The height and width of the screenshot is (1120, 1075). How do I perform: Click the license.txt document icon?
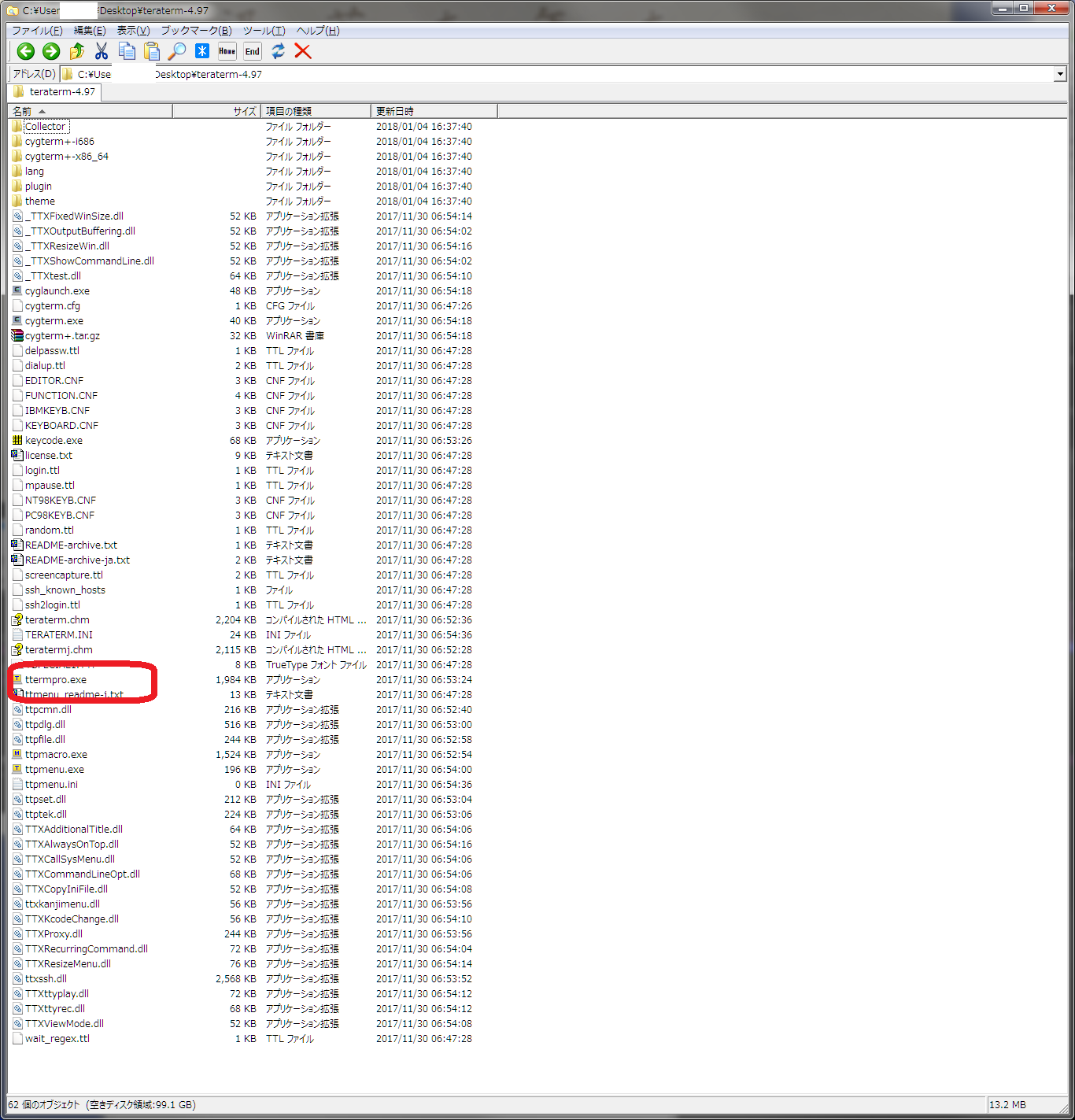tap(17, 455)
